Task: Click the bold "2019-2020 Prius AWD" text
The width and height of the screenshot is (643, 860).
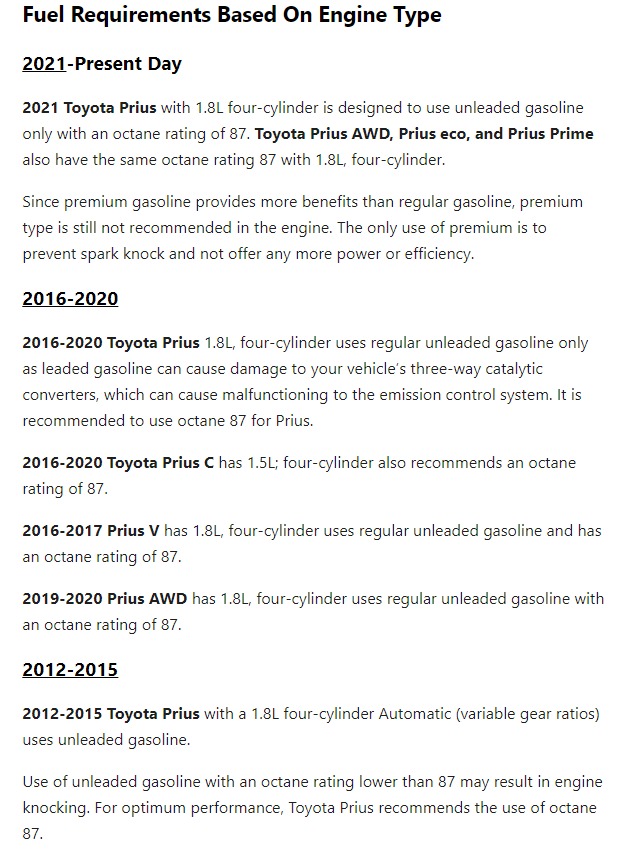Action: click(x=105, y=599)
